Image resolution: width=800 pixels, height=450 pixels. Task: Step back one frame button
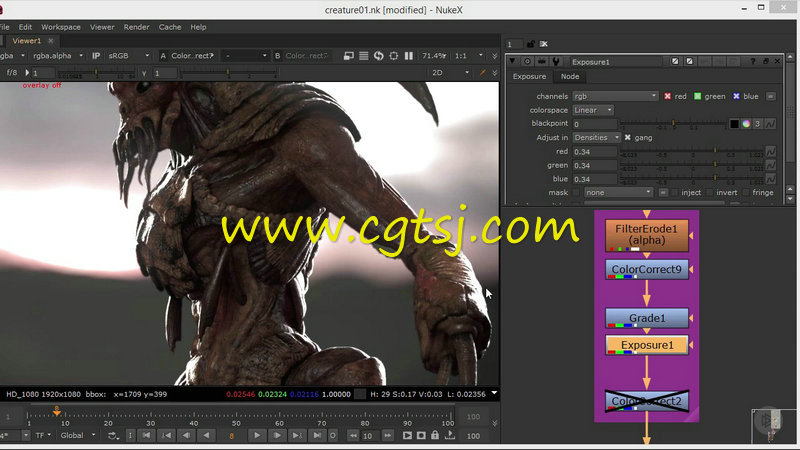[x=187, y=436]
